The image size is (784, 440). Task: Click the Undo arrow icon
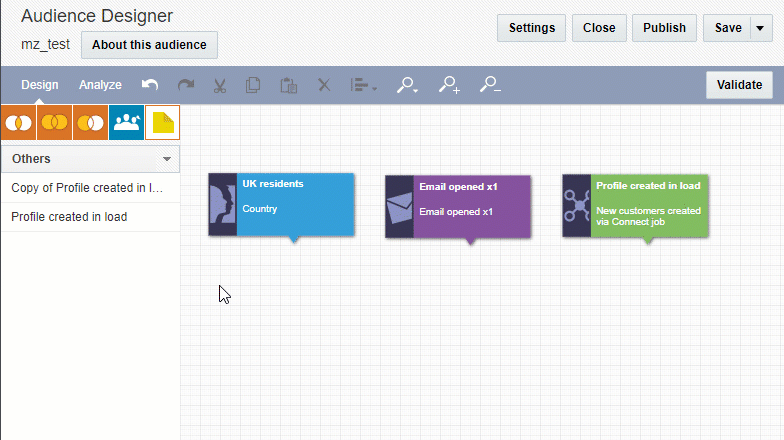(x=150, y=85)
